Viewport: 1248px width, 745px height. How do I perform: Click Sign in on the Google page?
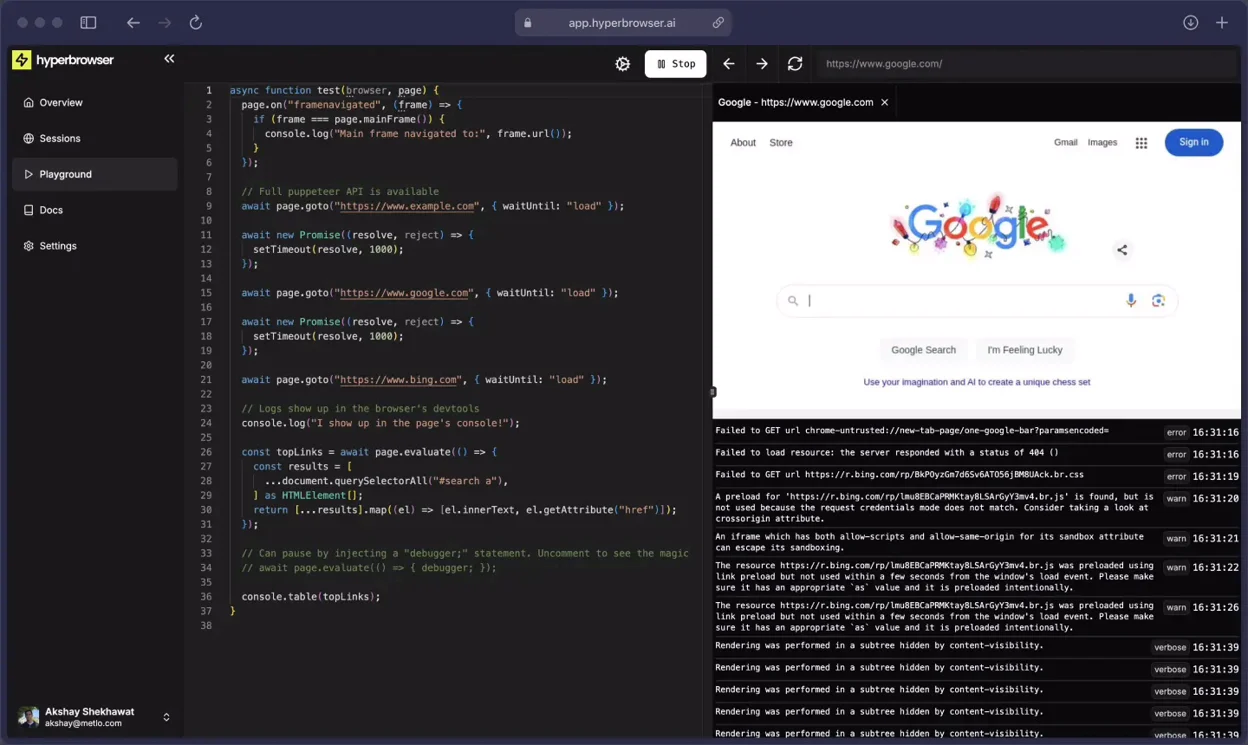1193,142
